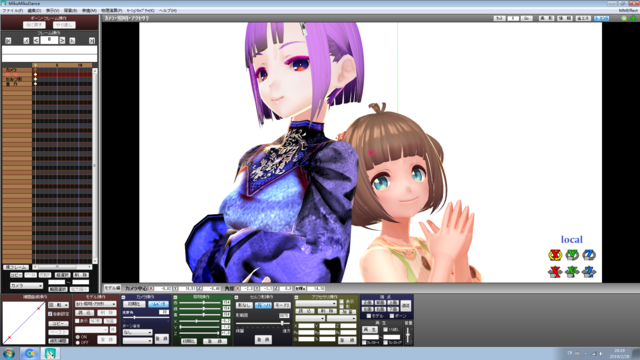Toggle the checkbox in interpolation curve panel
640x360 pixels.
50,314
